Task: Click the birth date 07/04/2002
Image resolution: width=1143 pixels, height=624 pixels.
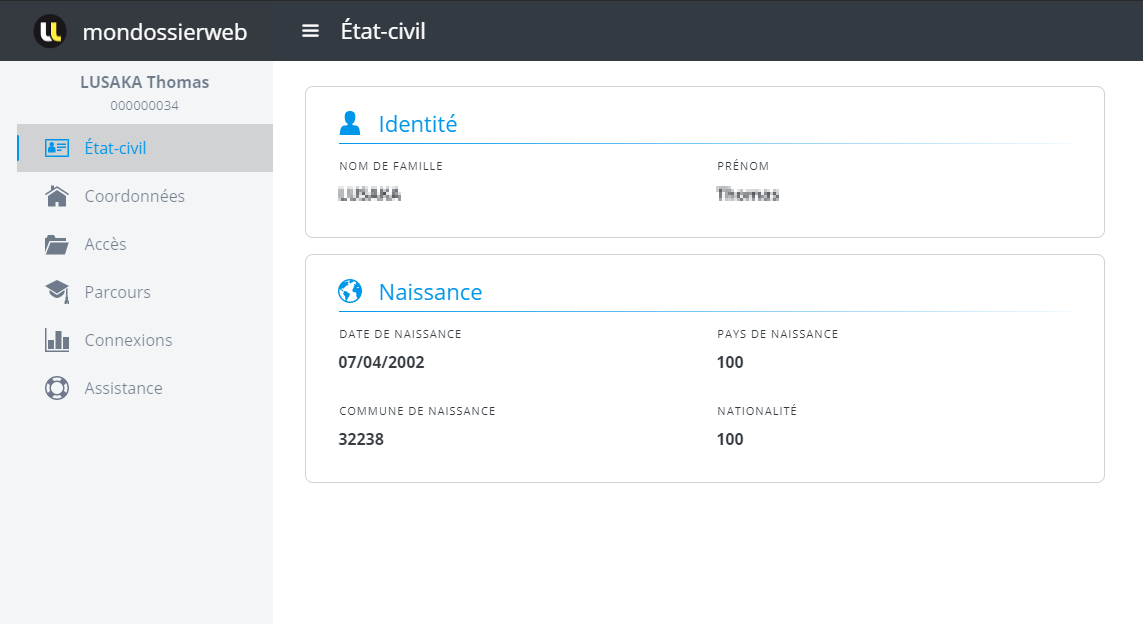Action: coord(382,362)
